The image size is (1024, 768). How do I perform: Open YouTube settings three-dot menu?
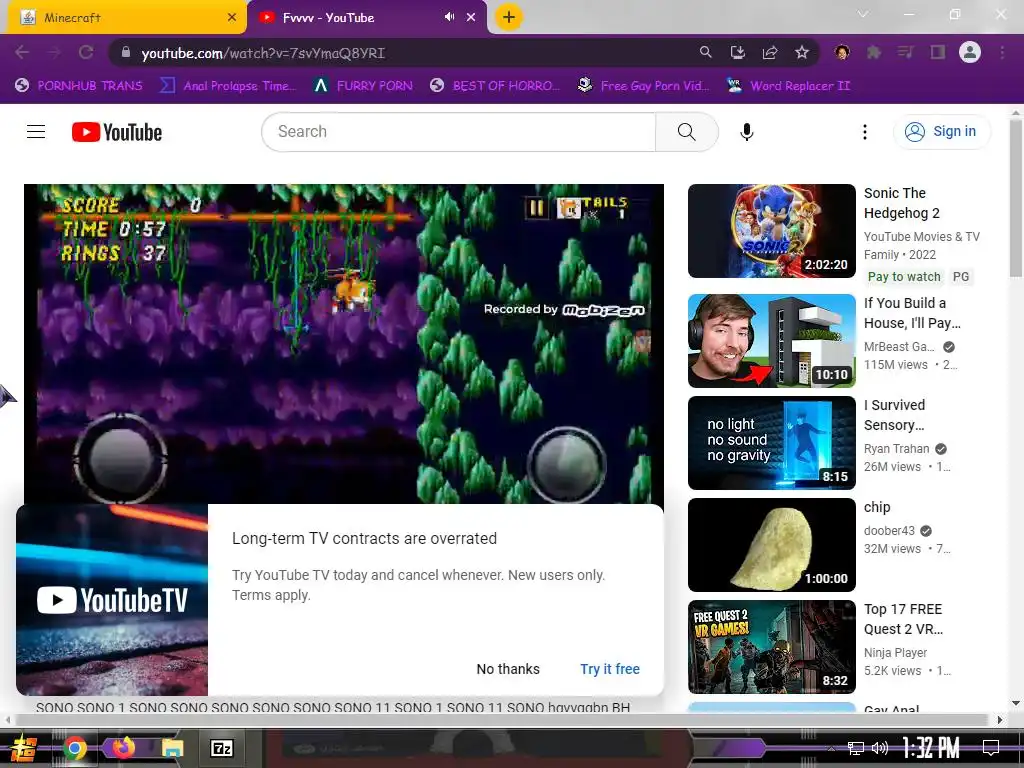[865, 132]
